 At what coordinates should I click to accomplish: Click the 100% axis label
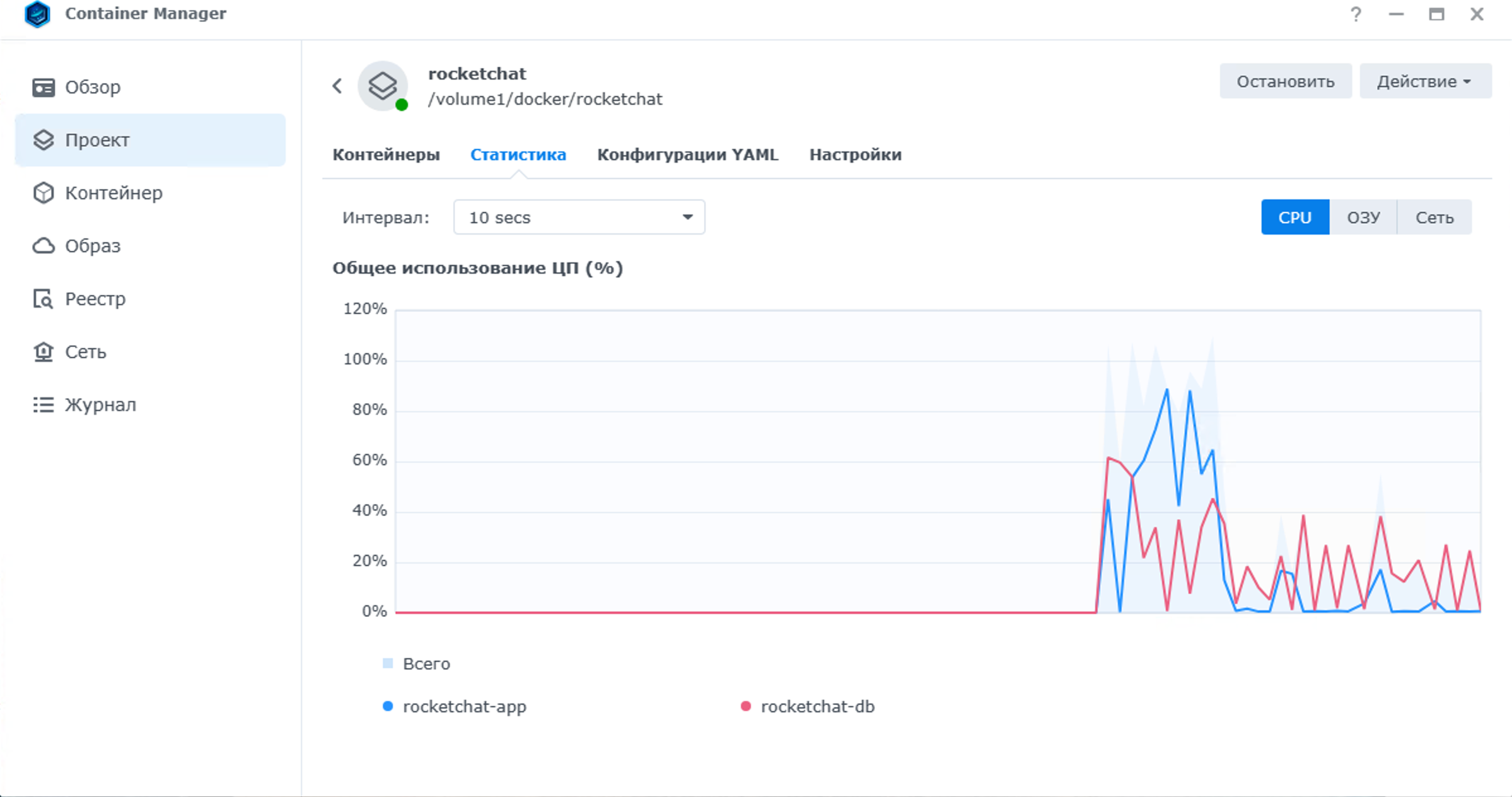(365, 359)
